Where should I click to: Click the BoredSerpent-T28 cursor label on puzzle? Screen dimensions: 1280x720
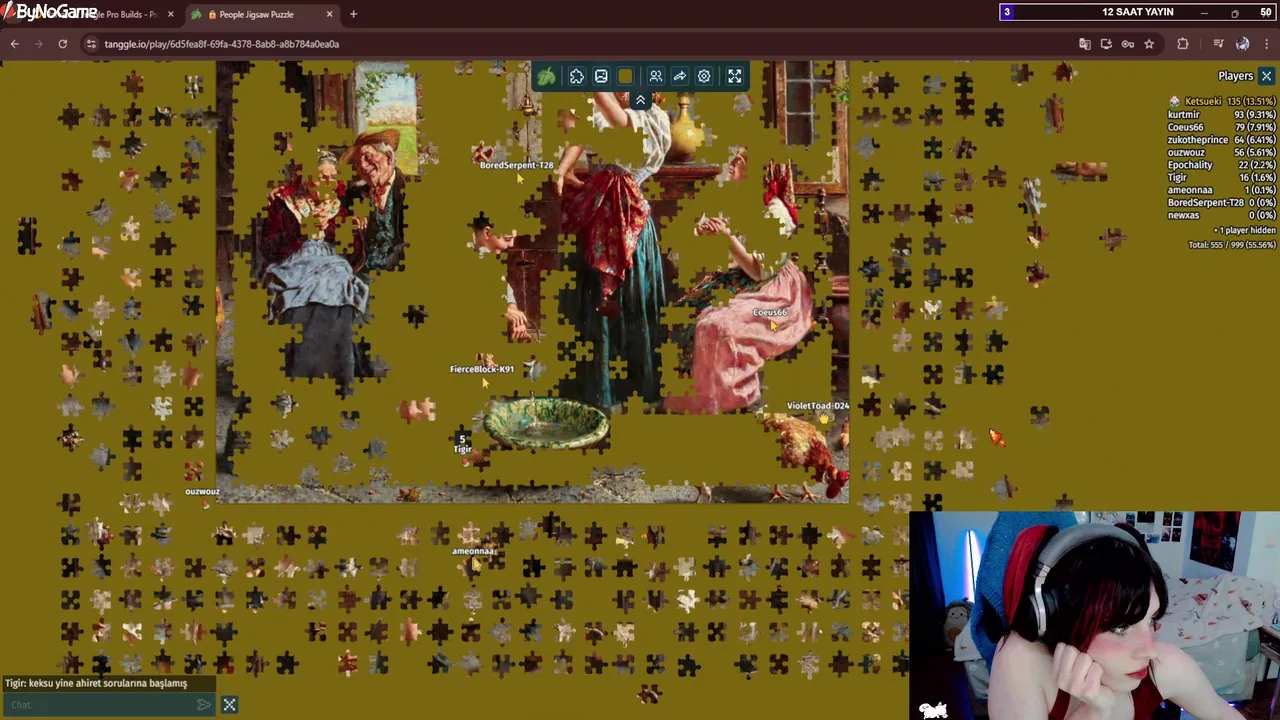tap(516, 165)
